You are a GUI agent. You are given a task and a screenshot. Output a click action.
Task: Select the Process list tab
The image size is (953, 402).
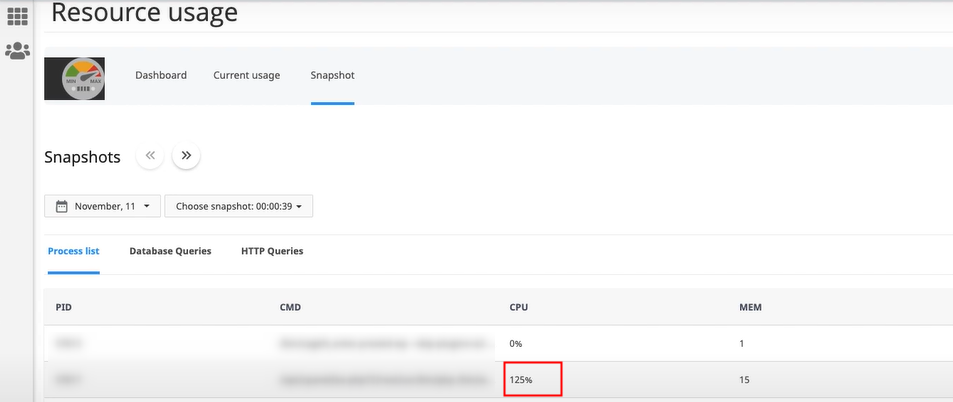tap(73, 251)
